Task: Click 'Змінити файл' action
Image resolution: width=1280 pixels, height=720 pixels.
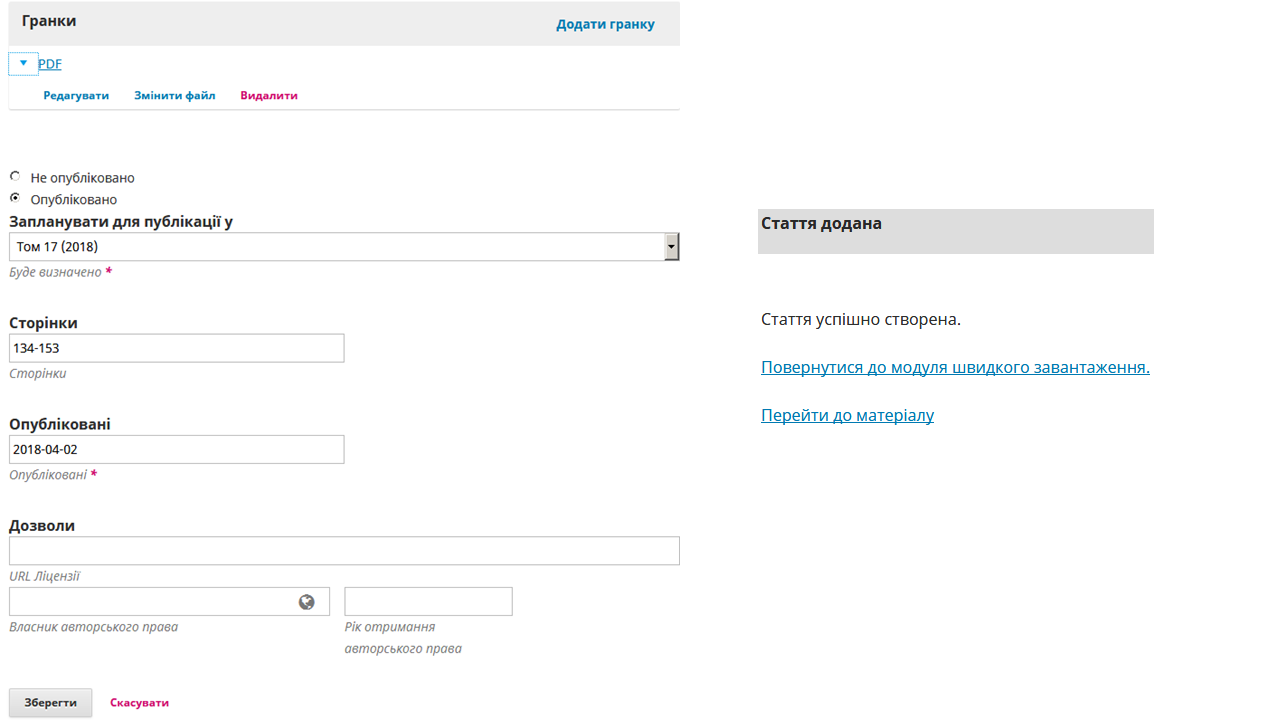Action: coord(175,96)
